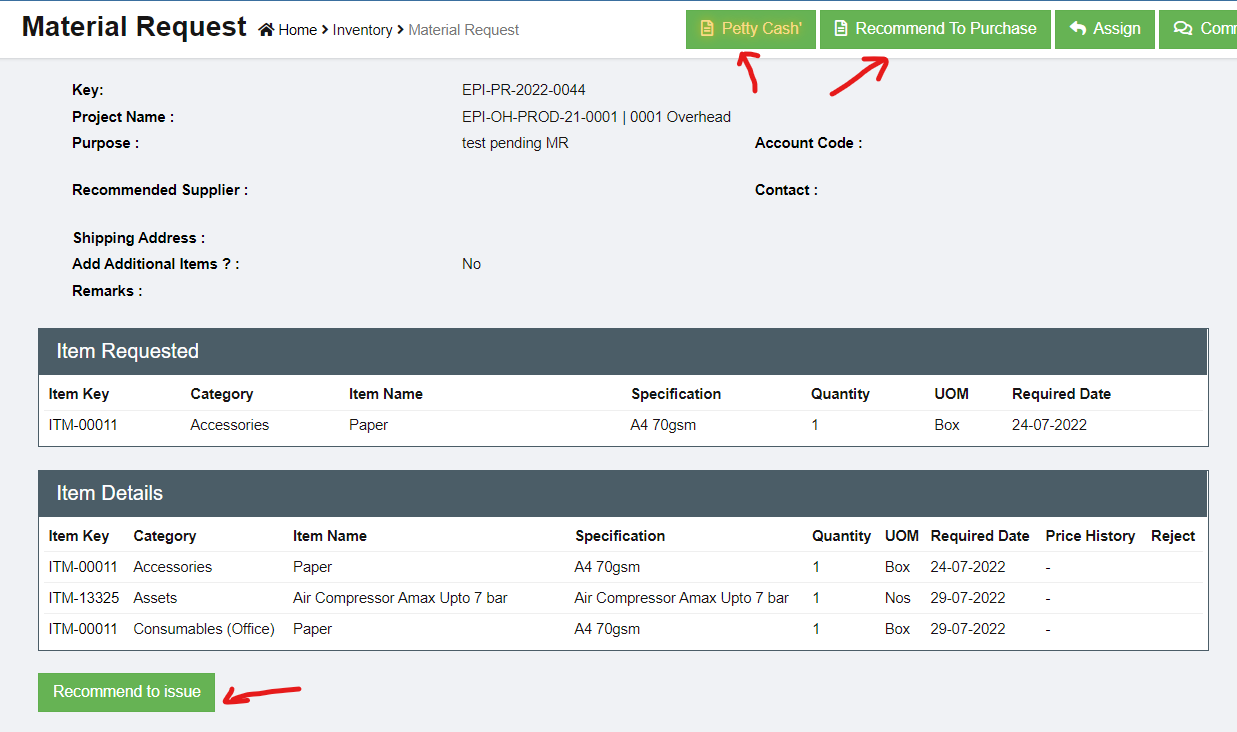This screenshot has height=732, width=1237.
Task: Open the Inventory breadcrumb link
Action: (362, 30)
